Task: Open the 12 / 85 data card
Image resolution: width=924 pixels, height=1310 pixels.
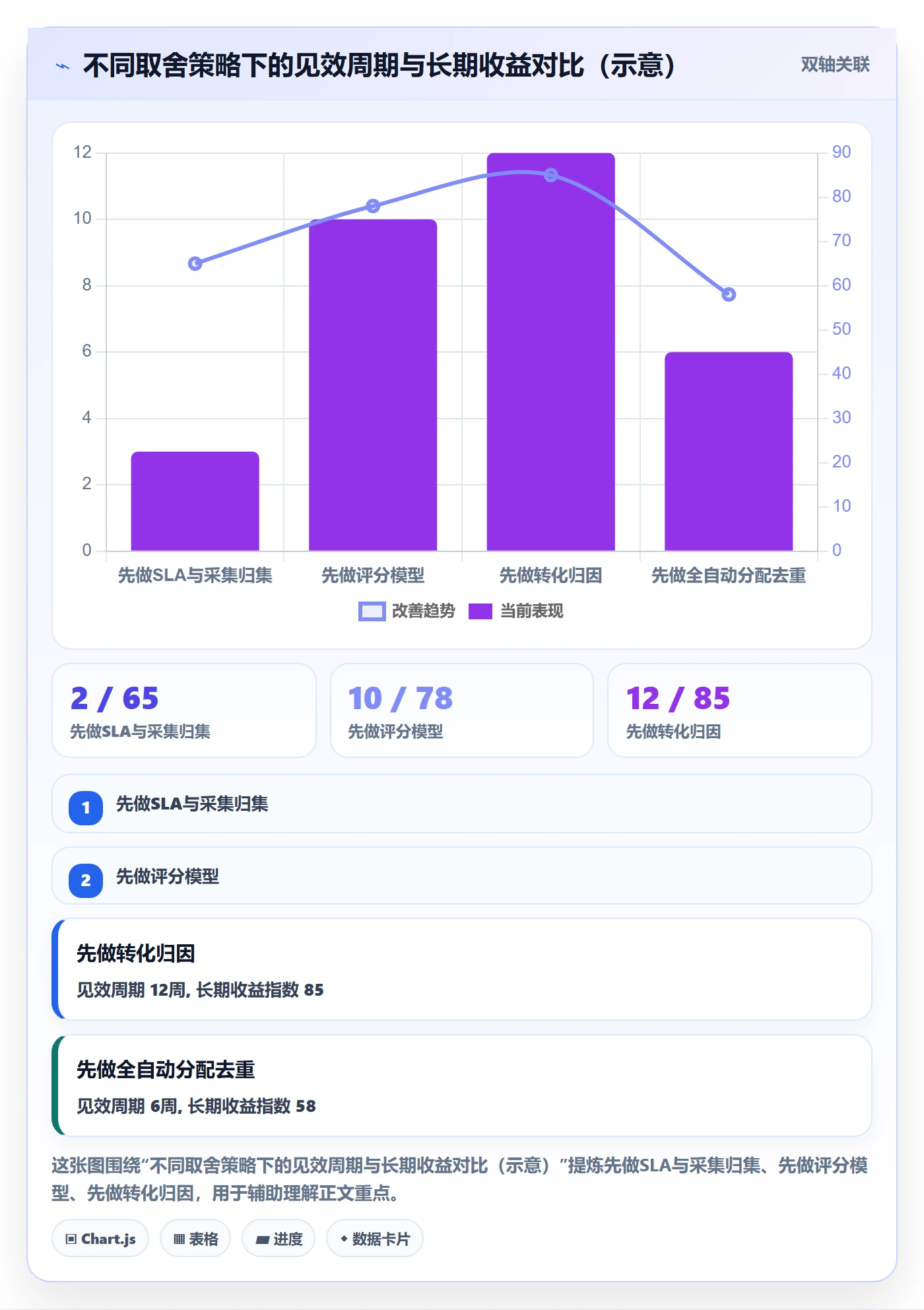Action: pos(740,710)
